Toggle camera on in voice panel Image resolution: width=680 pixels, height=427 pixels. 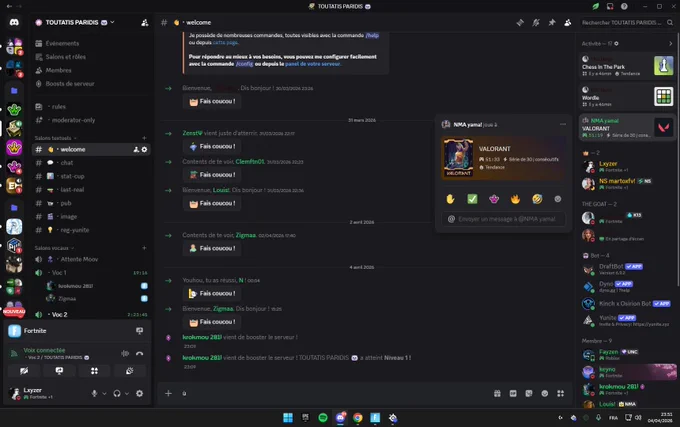click(24, 371)
